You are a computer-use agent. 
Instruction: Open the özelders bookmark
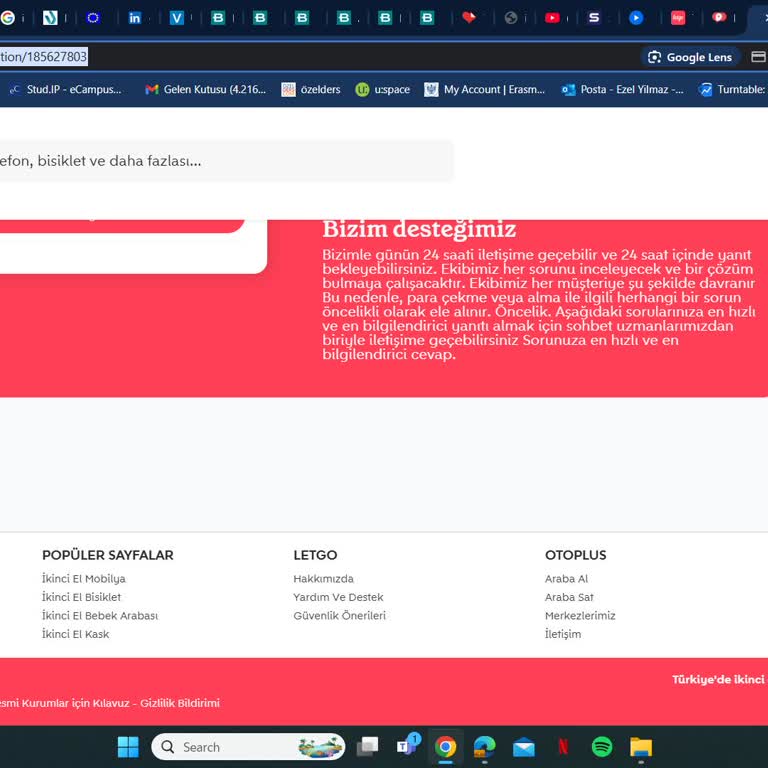(x=311, y=89)
